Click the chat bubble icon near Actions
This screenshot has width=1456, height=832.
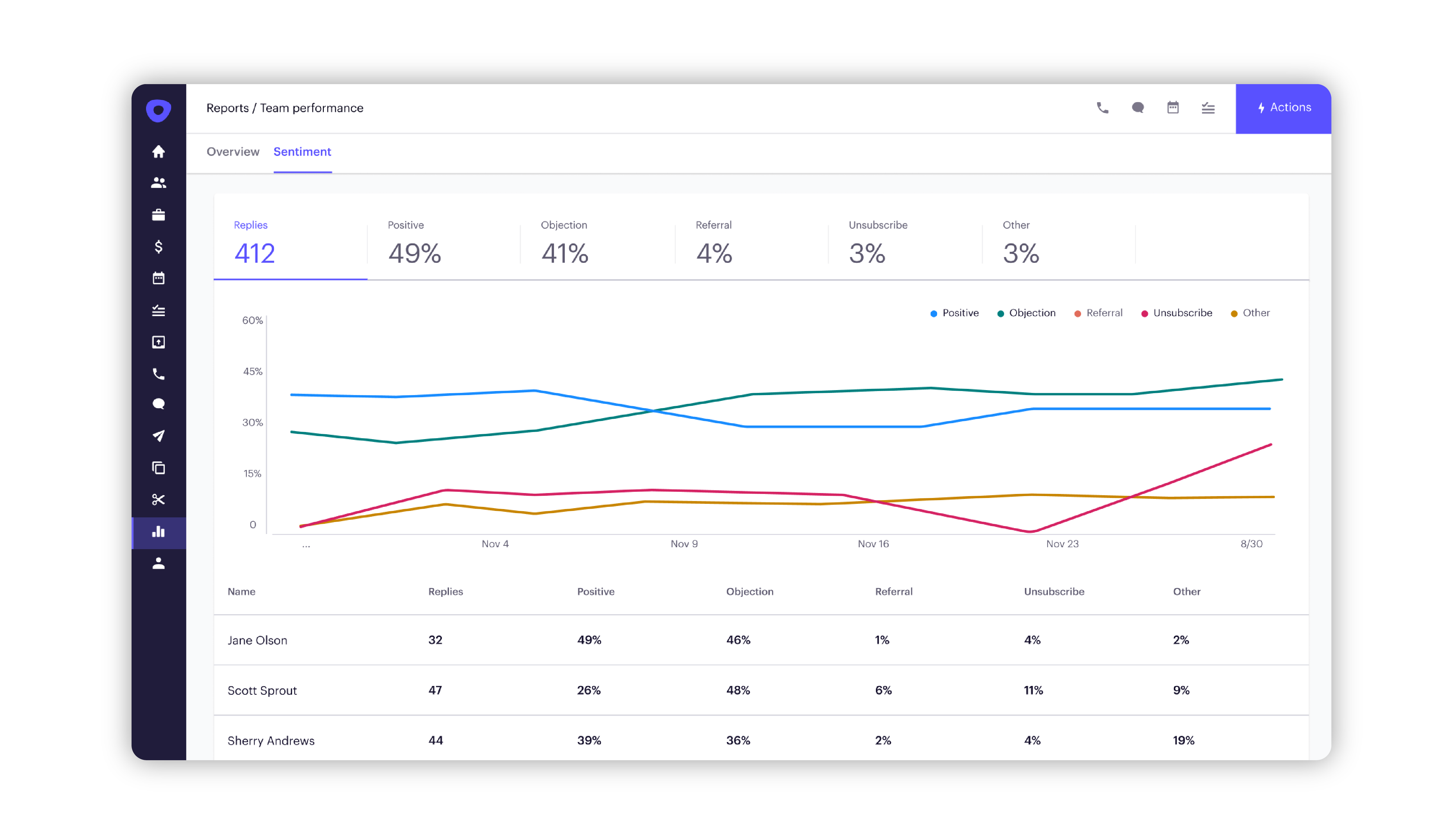(x=1137, y=108)
